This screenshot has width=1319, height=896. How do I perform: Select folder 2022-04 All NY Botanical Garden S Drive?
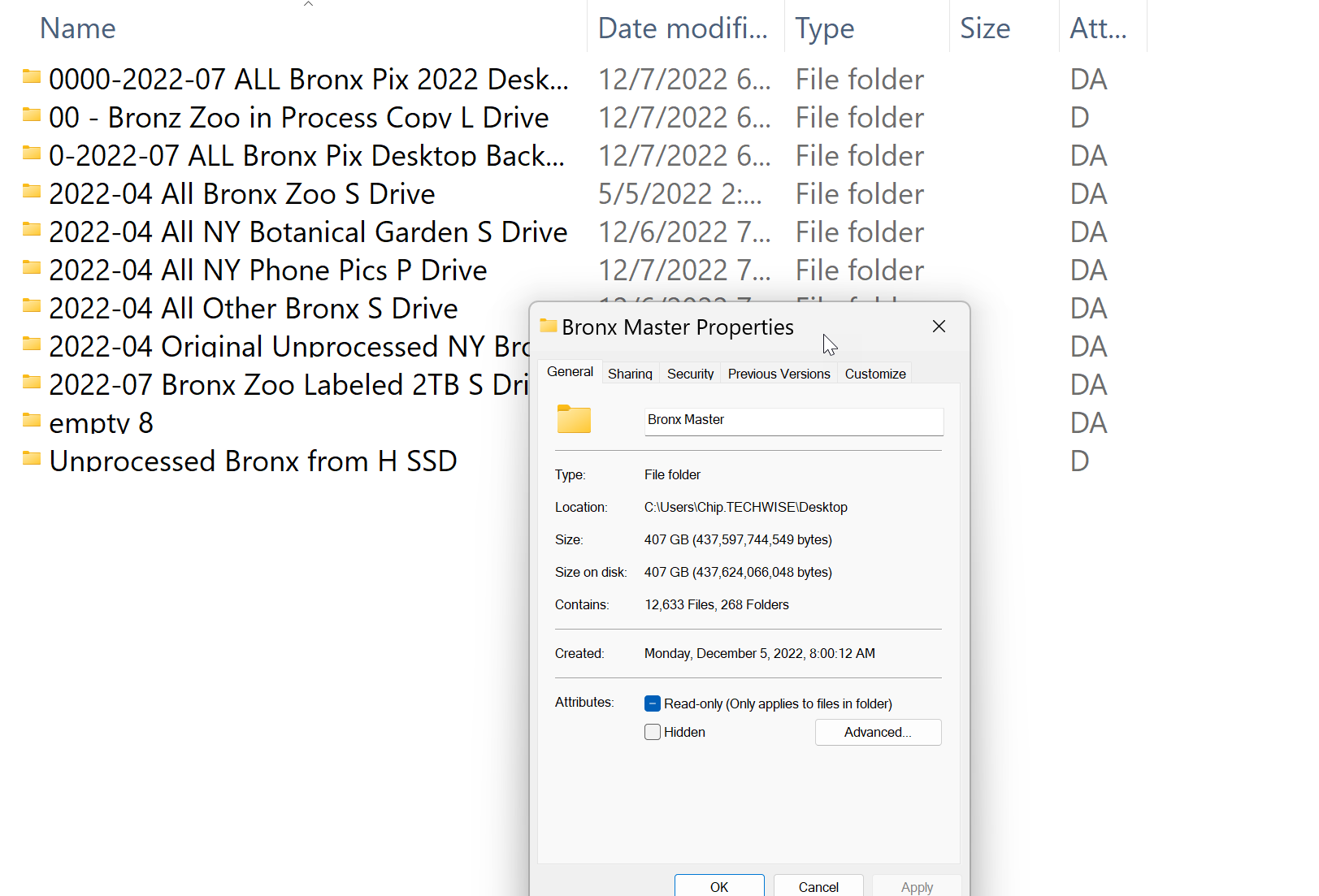308,232
